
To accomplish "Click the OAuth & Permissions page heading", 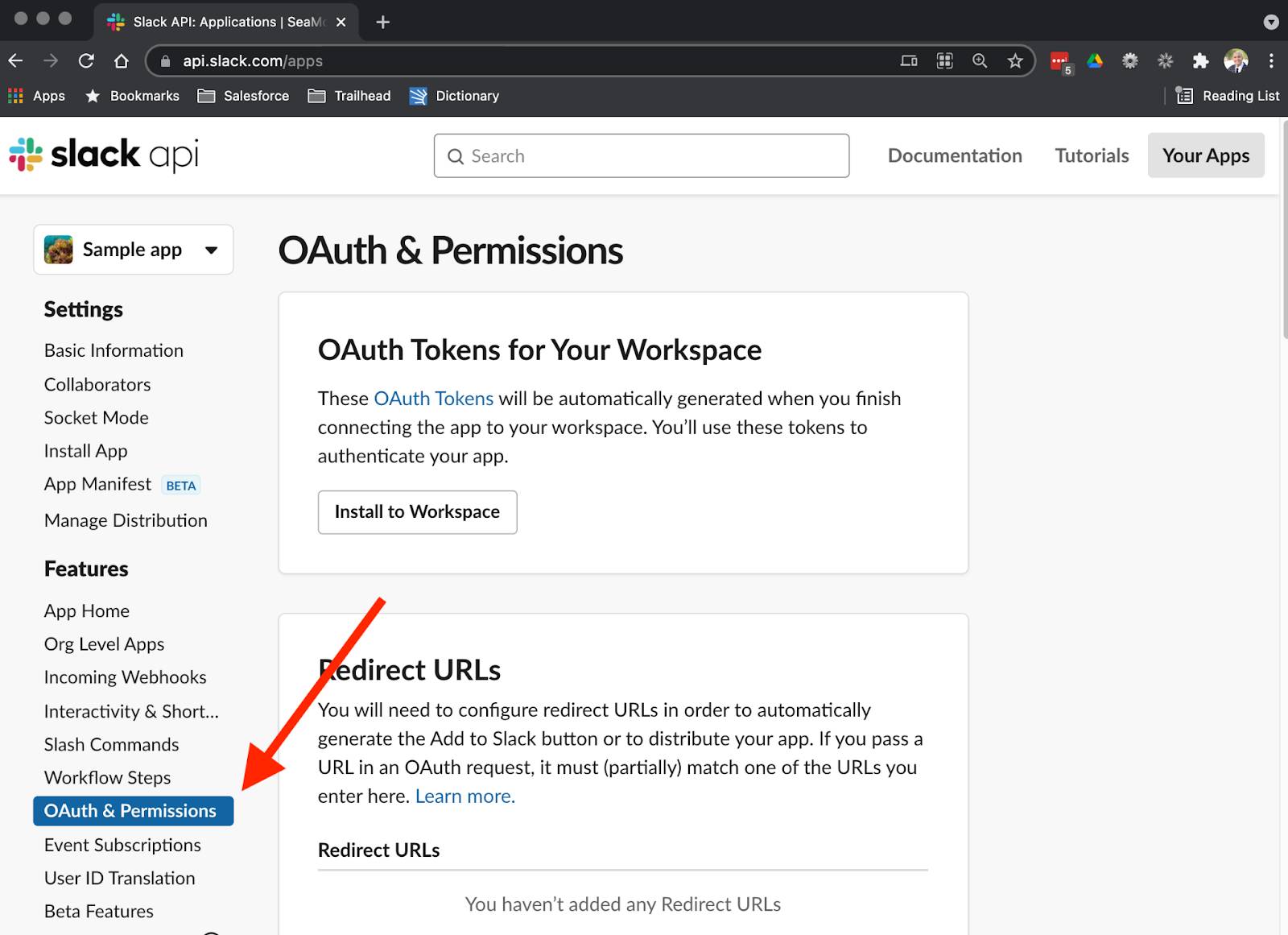I will pos(450,250).
